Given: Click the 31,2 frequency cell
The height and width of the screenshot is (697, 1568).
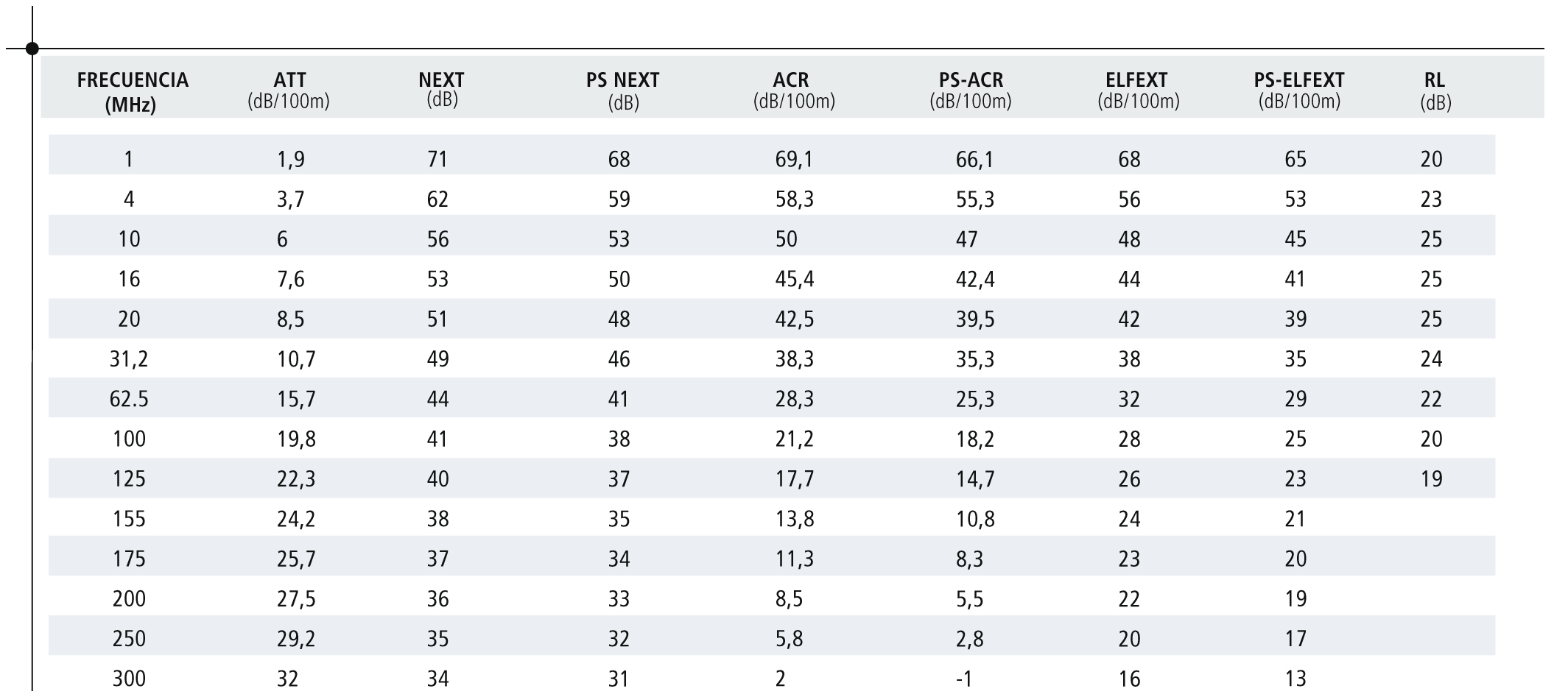Looking at the screenshot, I should click(x=129, y=359).
